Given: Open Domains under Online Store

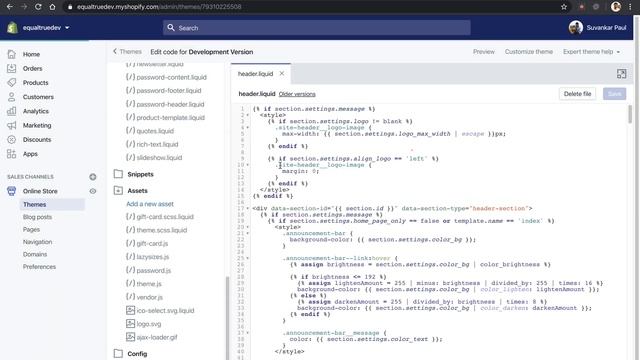Looking at the screenshot, I should click(35, 254).
